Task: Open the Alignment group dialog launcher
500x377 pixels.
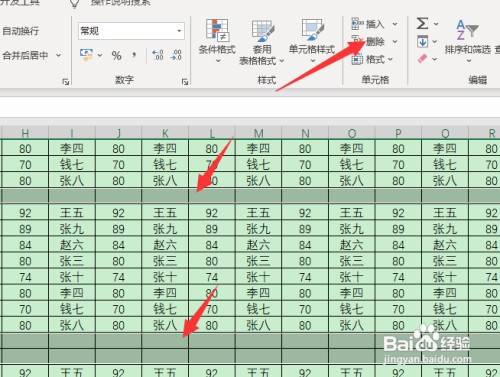Action: (x=66, y=81)
